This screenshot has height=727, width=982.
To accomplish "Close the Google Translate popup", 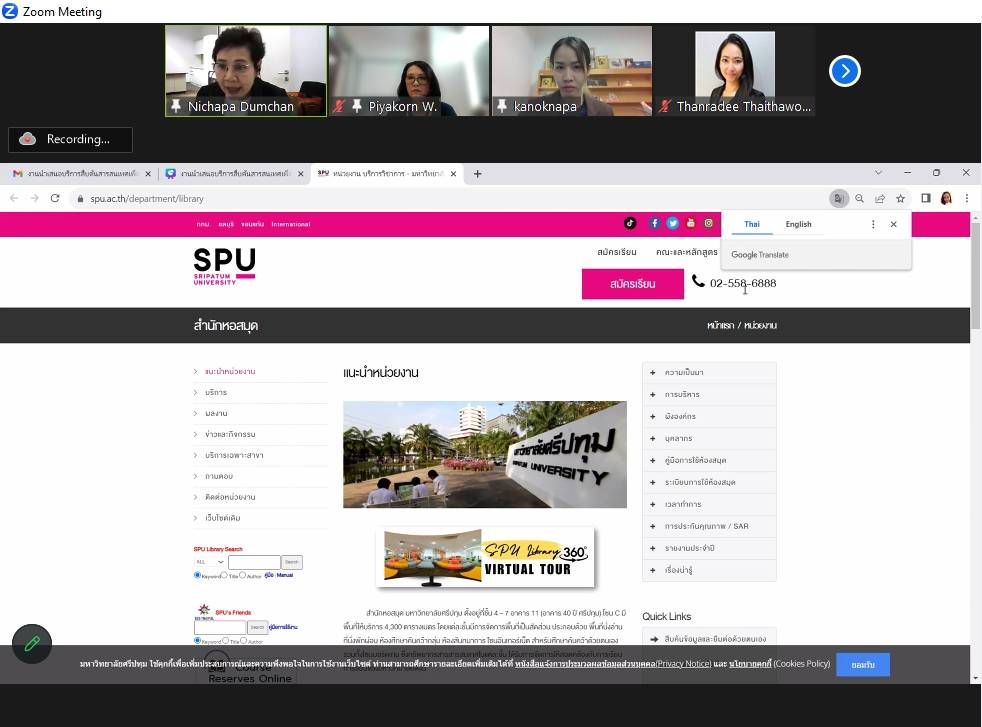I will [893, 224].
